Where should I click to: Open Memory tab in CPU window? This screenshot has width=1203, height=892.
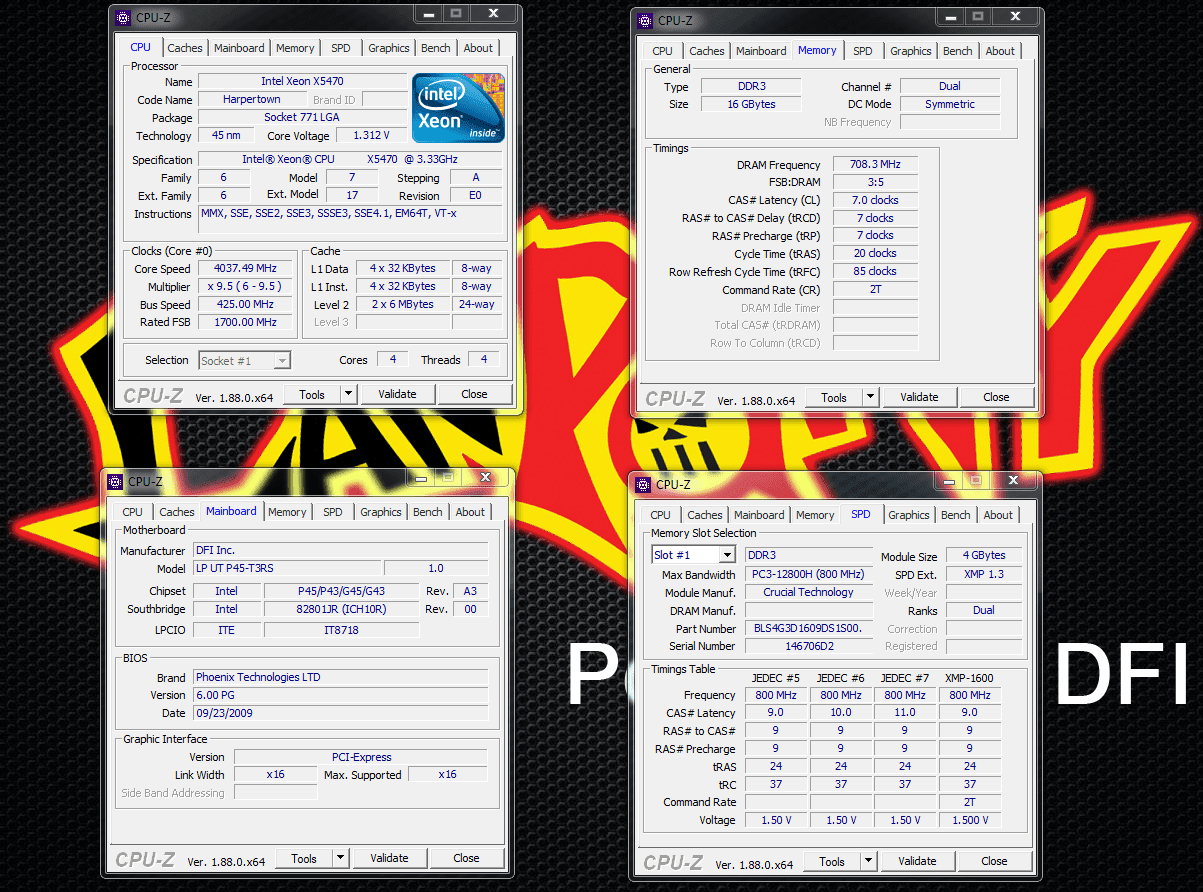(x=295, y=47)
